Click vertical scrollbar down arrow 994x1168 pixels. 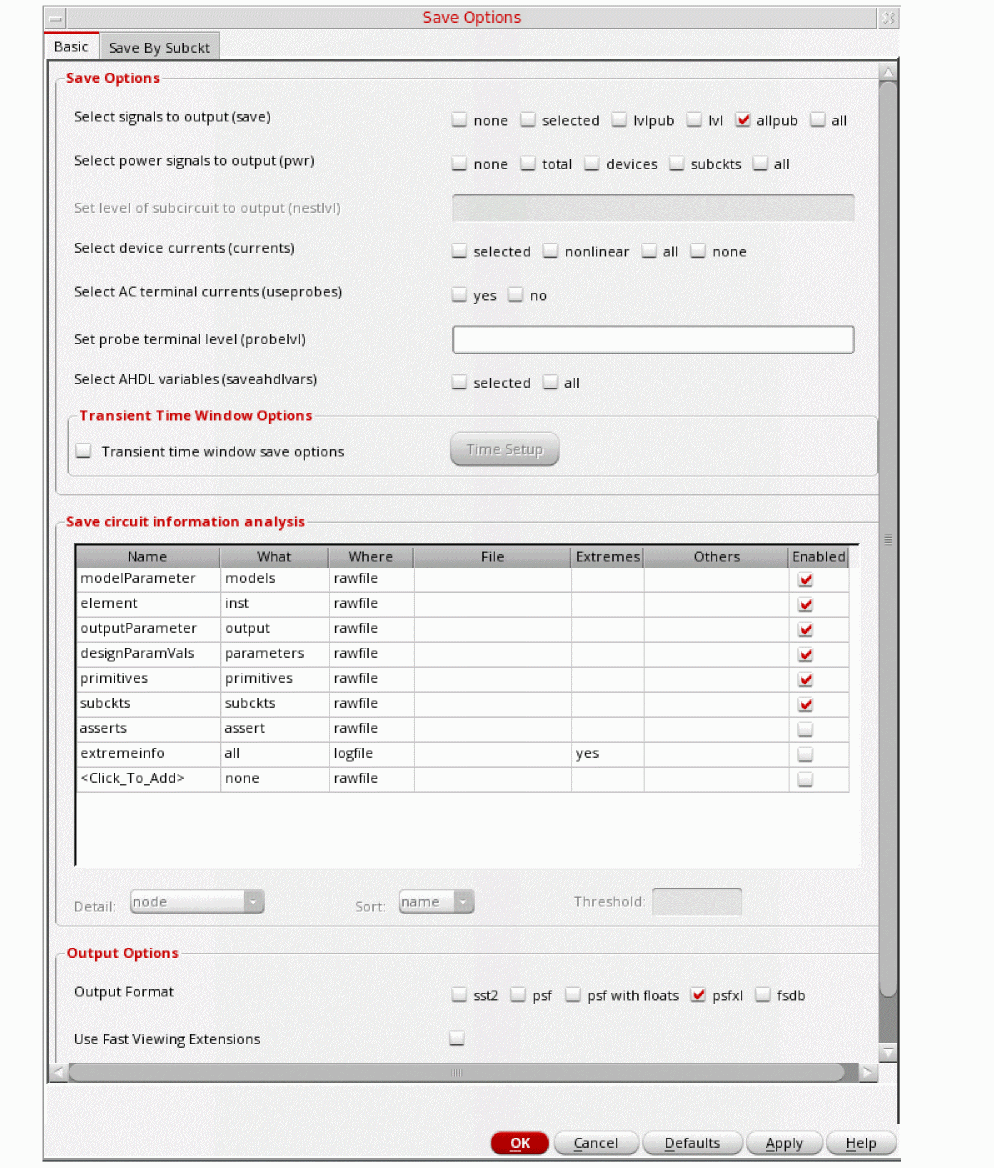click(887, 1053)
